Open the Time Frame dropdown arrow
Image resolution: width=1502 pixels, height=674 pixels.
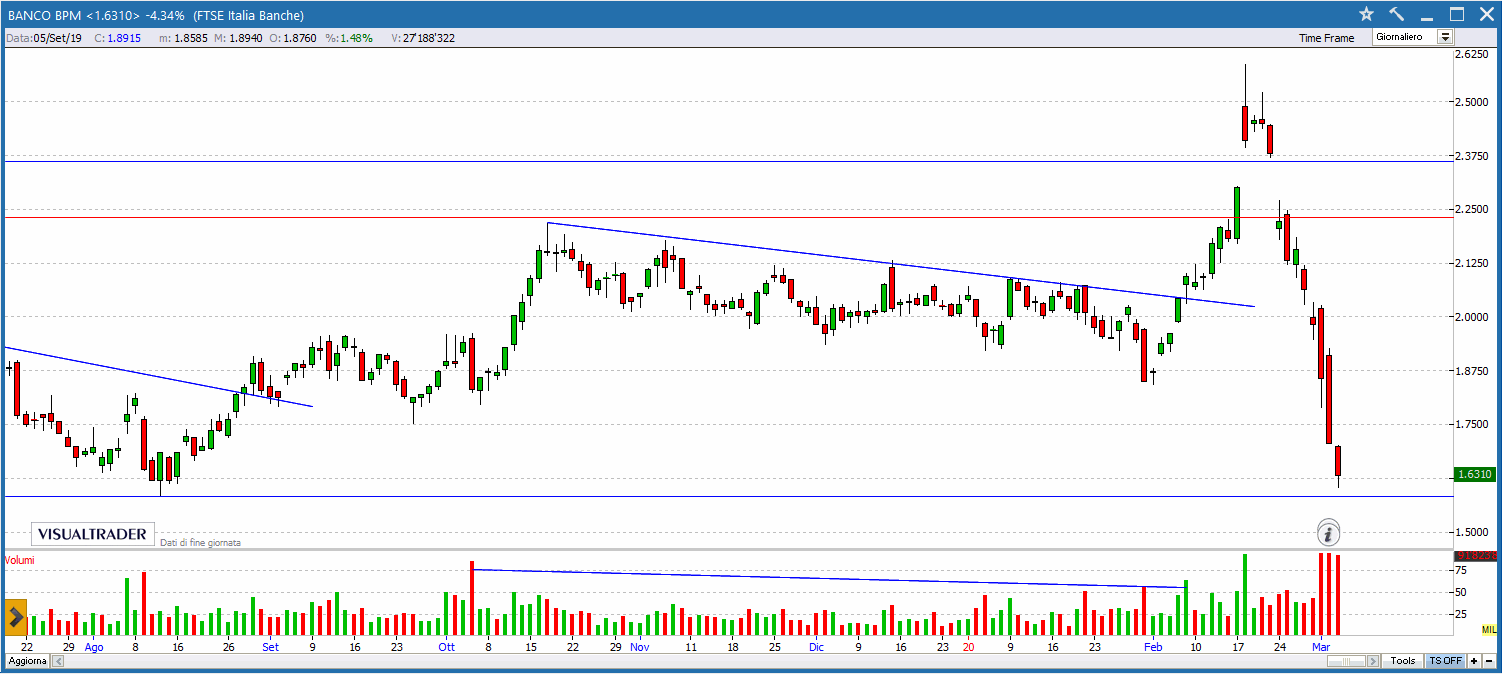click(x=1445, y=37)
